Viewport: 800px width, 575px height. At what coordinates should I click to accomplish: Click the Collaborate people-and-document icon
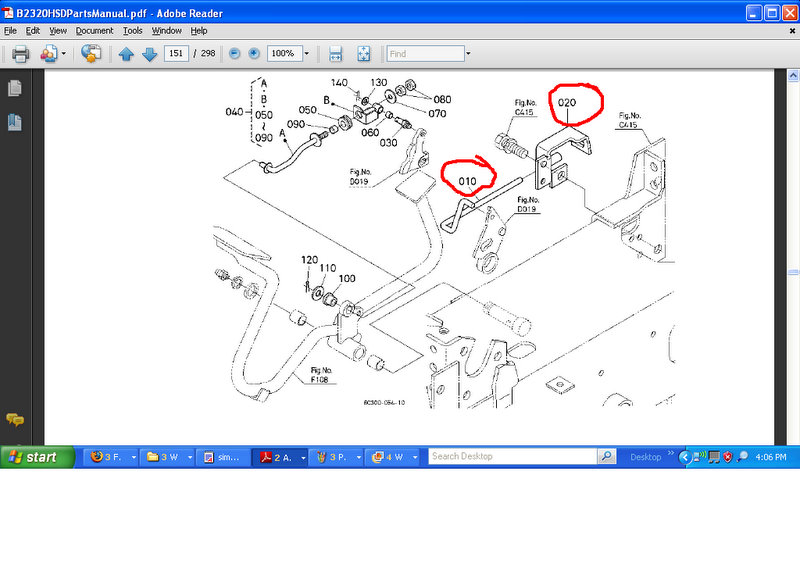pos(49,54)
